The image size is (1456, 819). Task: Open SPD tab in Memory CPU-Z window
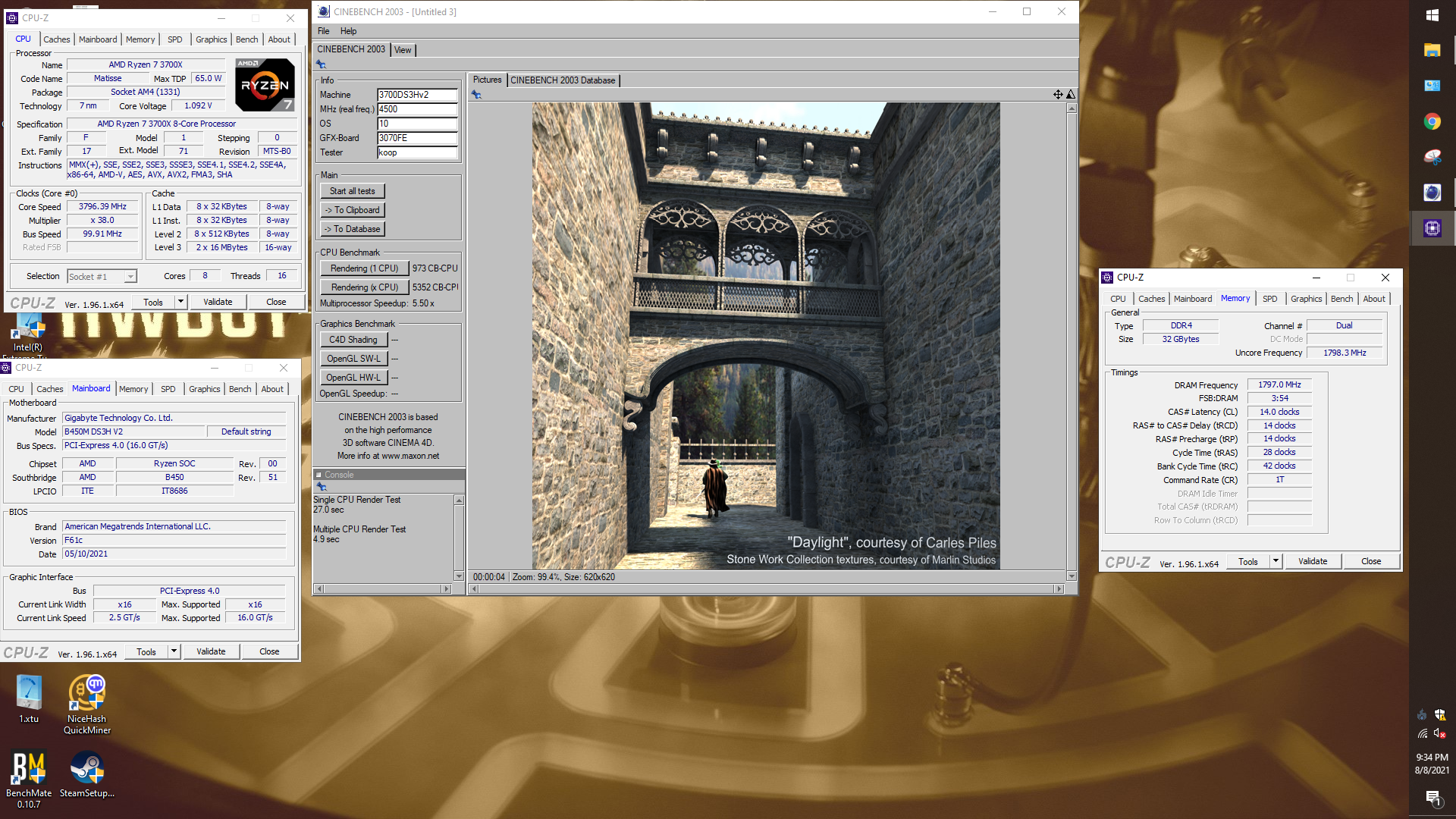(x=1269, y=299)
